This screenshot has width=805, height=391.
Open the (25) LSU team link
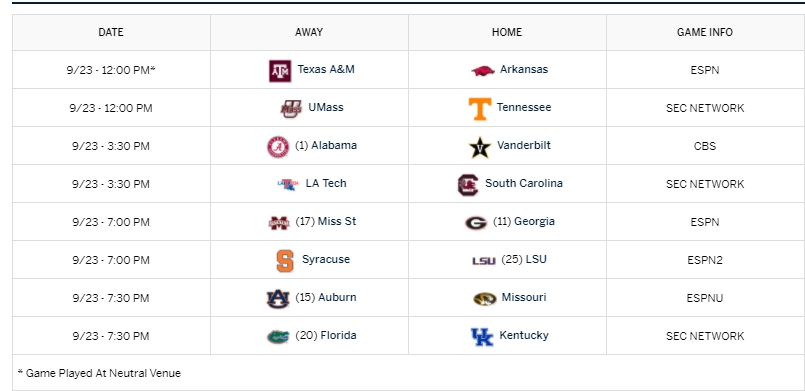point(524,259)
